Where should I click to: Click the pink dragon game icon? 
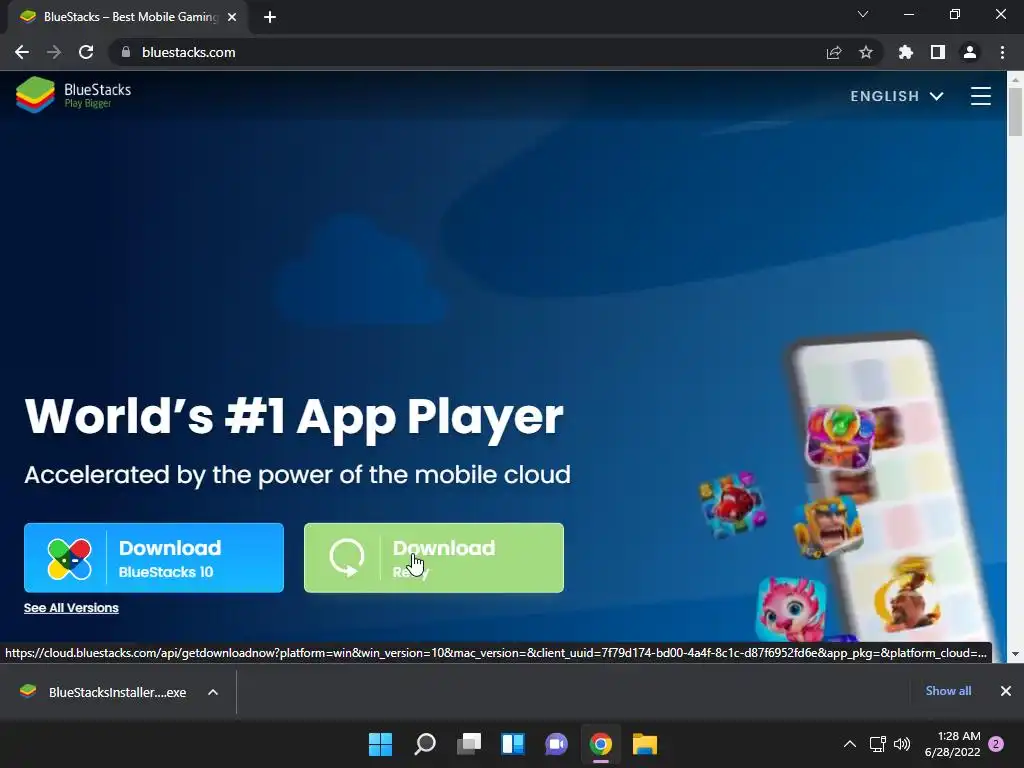tap(791, 610)
